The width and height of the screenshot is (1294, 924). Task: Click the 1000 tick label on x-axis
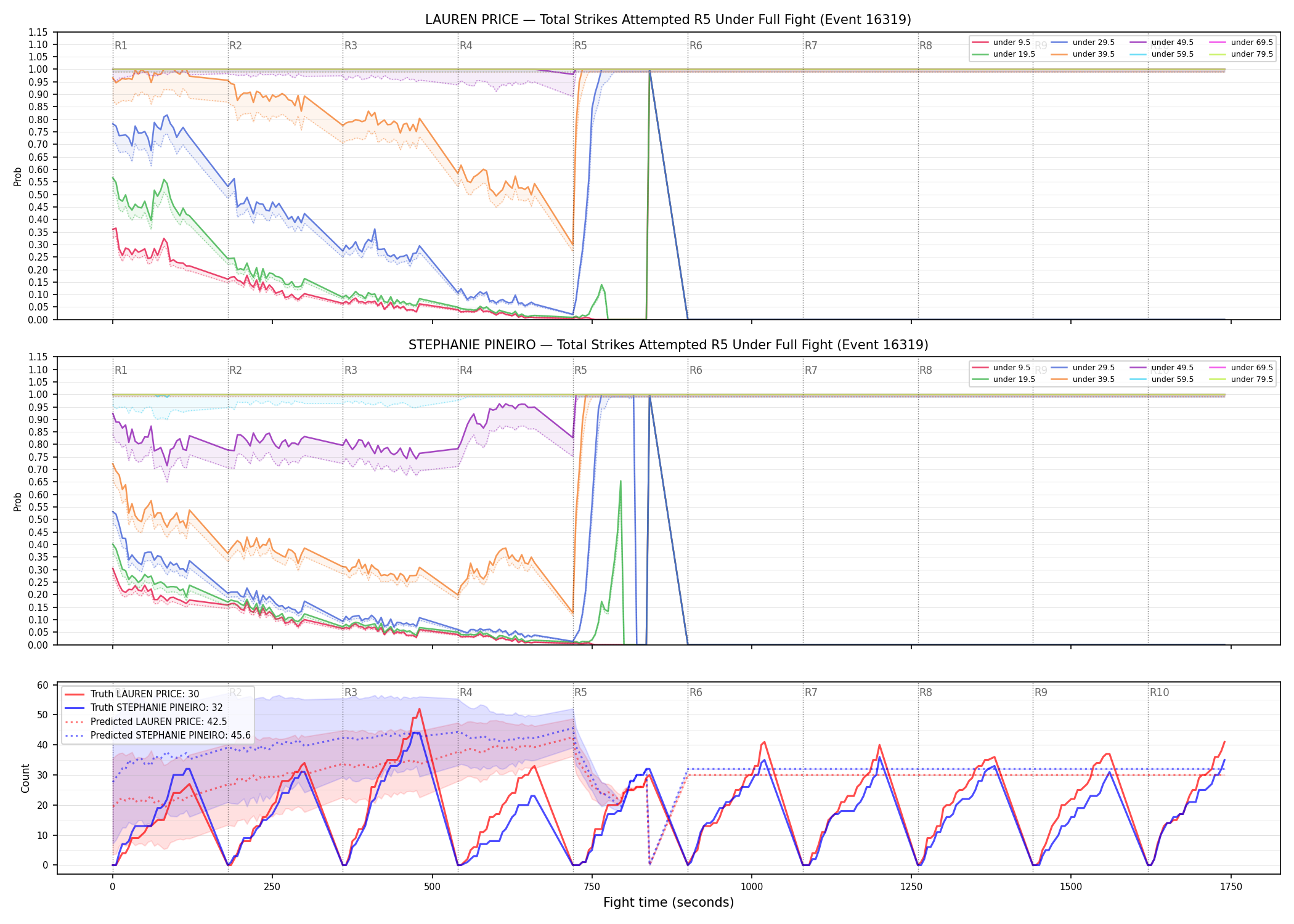tap(752, 887)
